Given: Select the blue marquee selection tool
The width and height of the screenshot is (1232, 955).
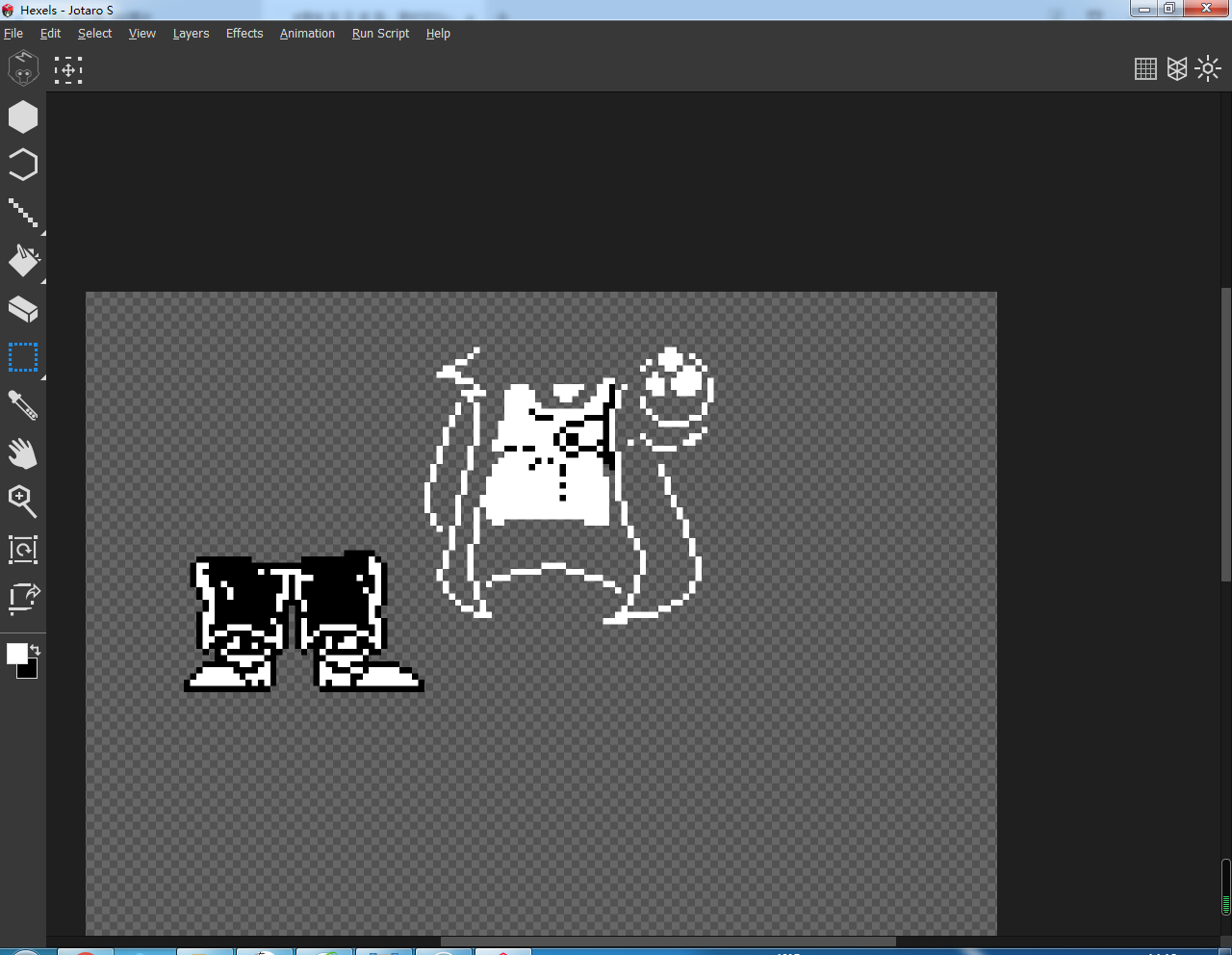Looking at the screenshot, I should click(23, 357).
